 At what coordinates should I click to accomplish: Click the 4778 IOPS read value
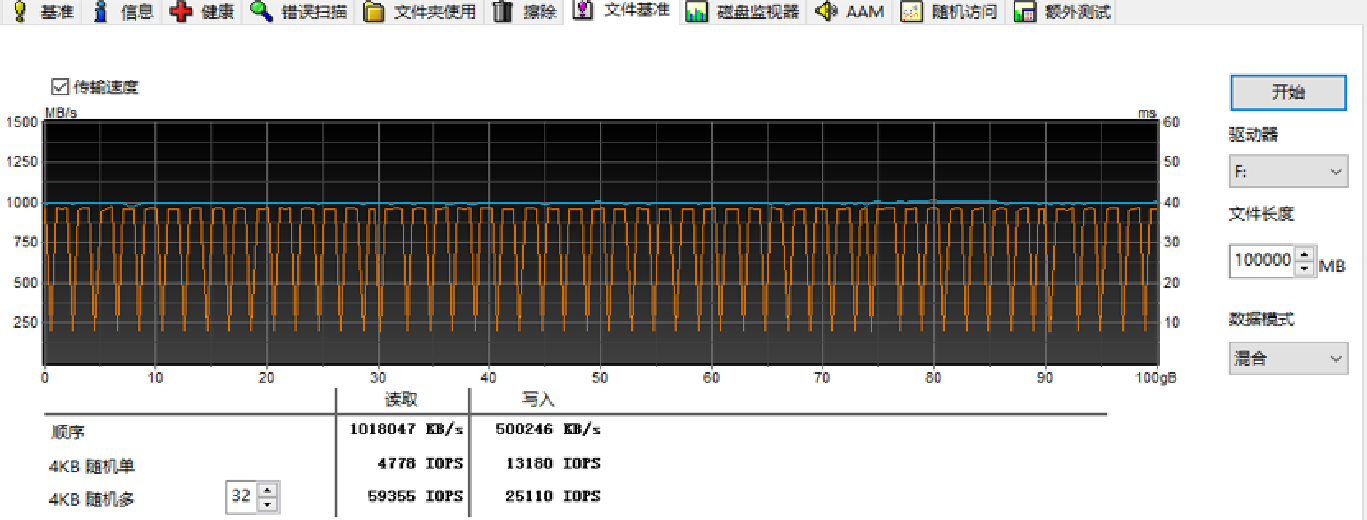tap(422, 463)
